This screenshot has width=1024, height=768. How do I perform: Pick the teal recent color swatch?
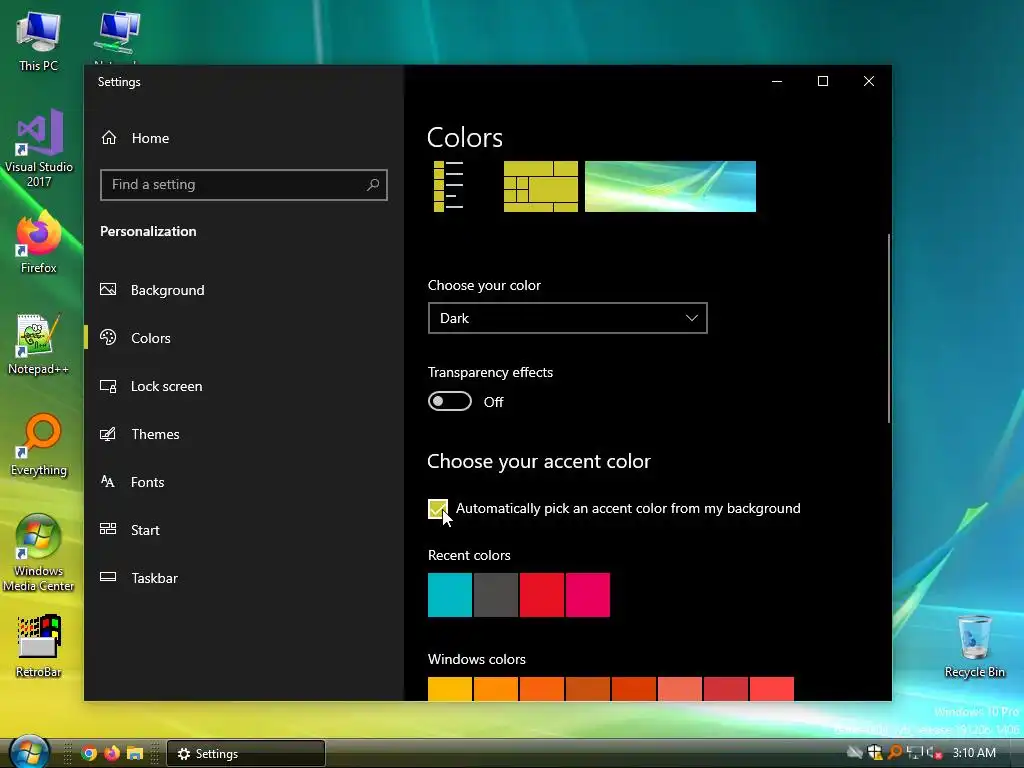(x=450, y=595)
